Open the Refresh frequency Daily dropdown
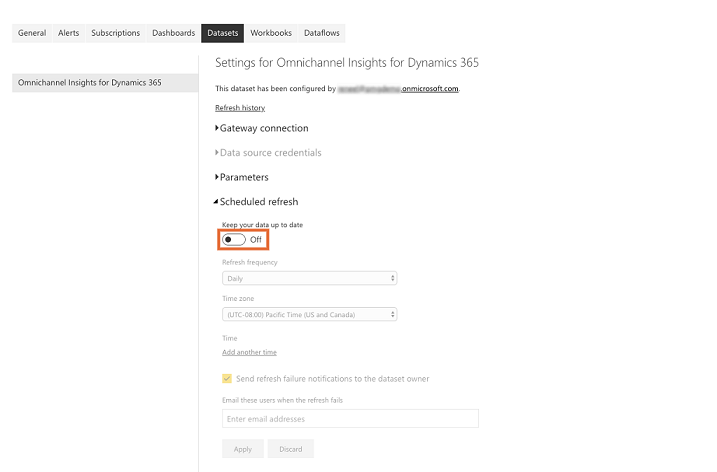 (x=310, y=278)
